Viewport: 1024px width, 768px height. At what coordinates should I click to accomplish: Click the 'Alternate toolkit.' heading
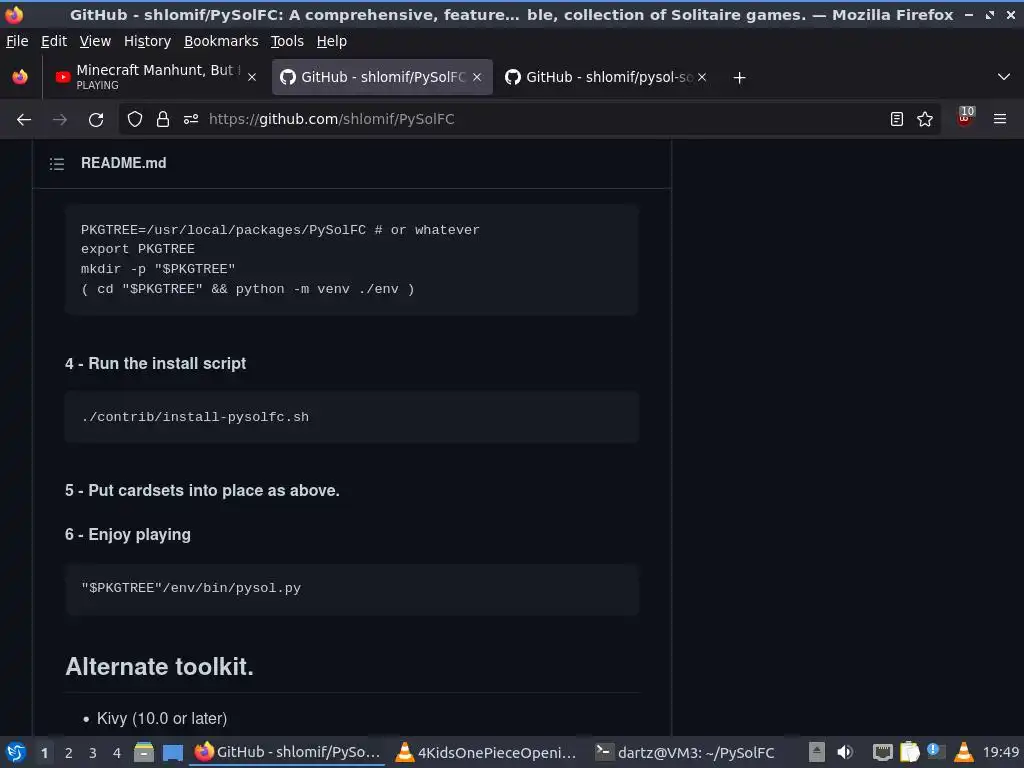coord(159,667)
